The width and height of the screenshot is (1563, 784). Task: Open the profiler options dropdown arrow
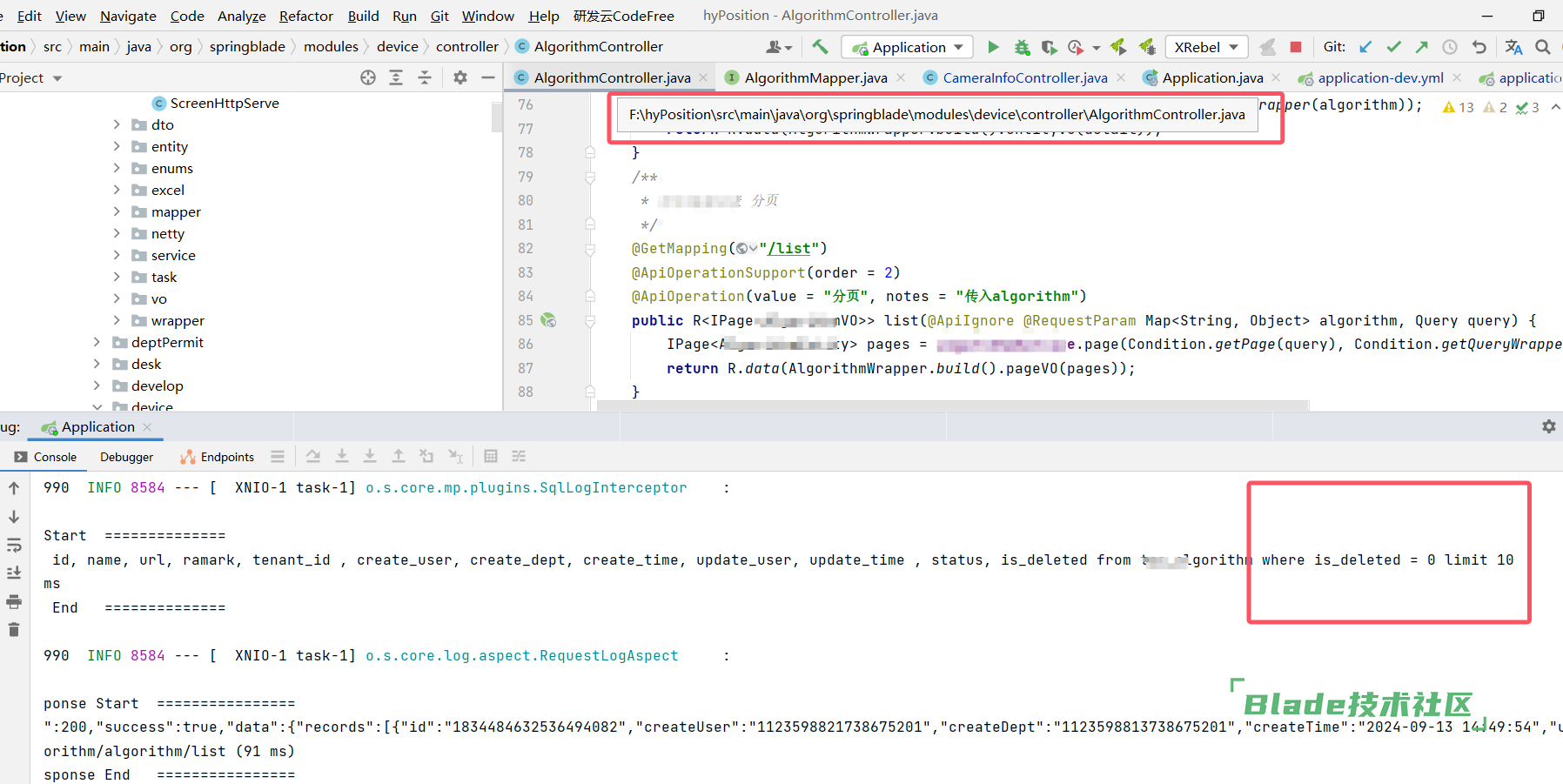click(1097, 48)
